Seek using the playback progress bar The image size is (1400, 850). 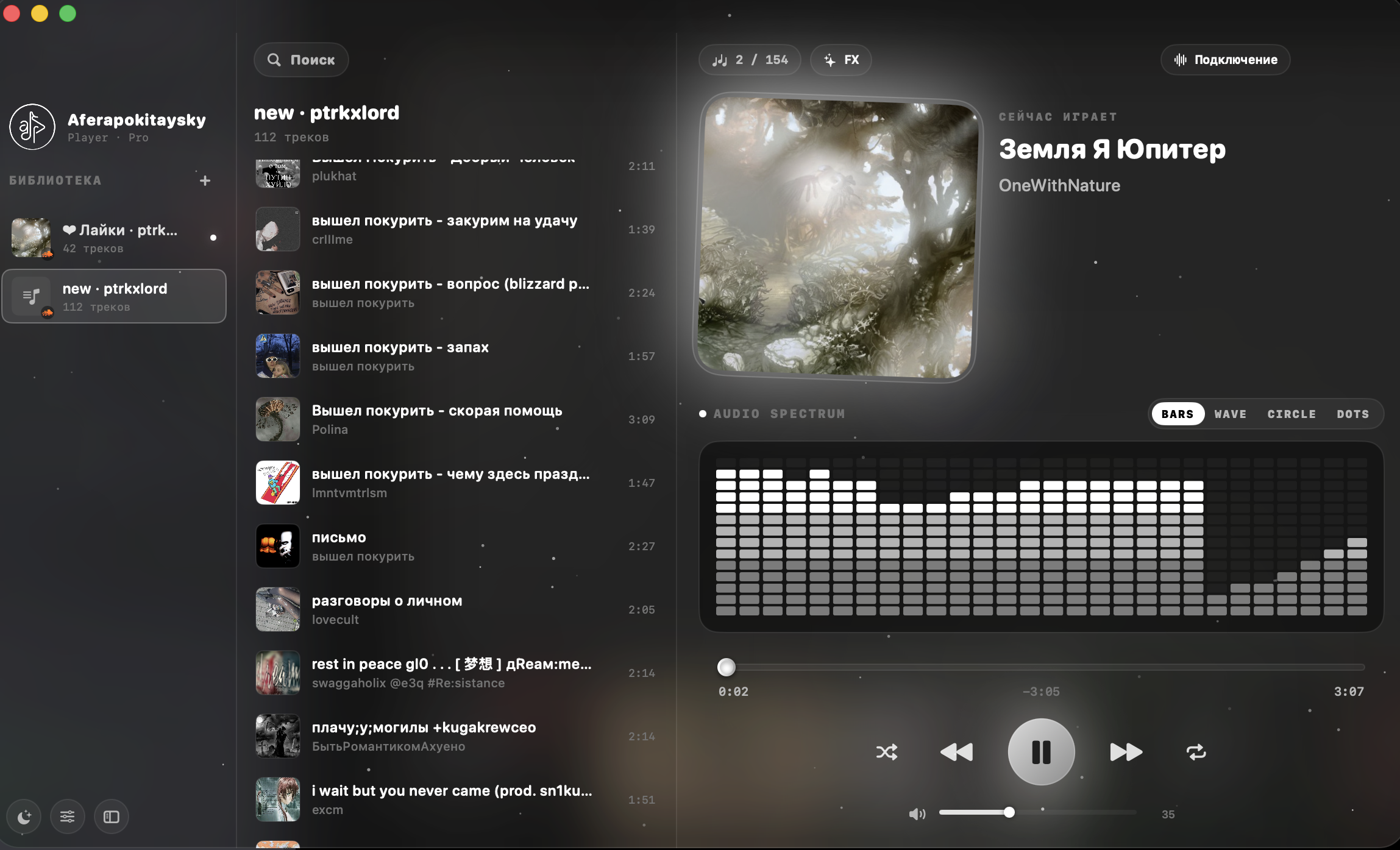click(x=1041, y=667)
